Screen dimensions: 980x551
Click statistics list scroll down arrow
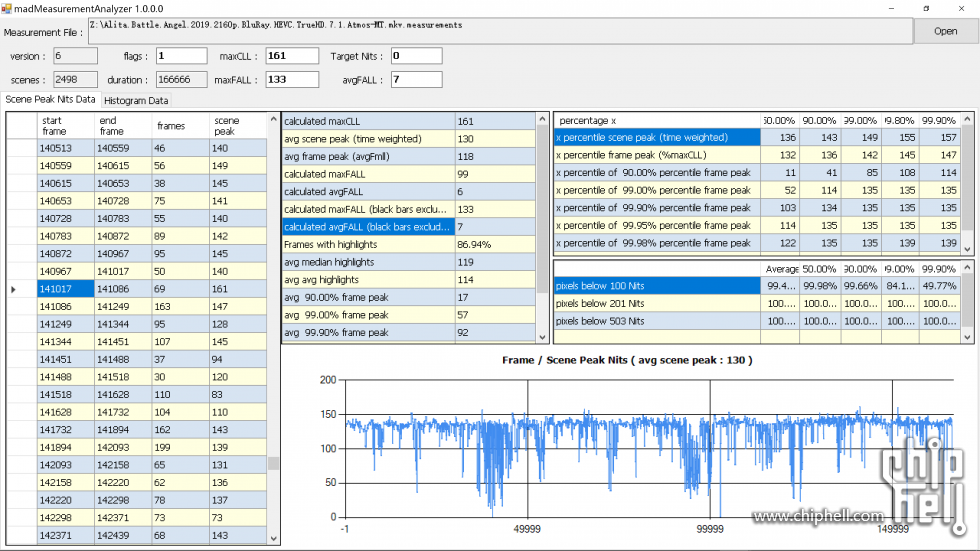(x=542, y=337)
